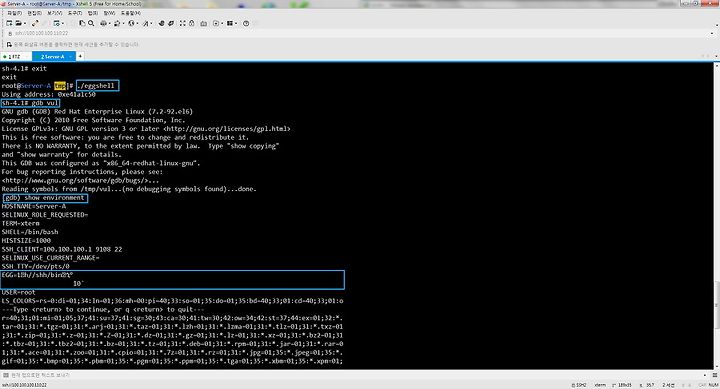Click the xterm indicator in status bar
The width and height of the screenshot is (720, 389).
[600, 385]
